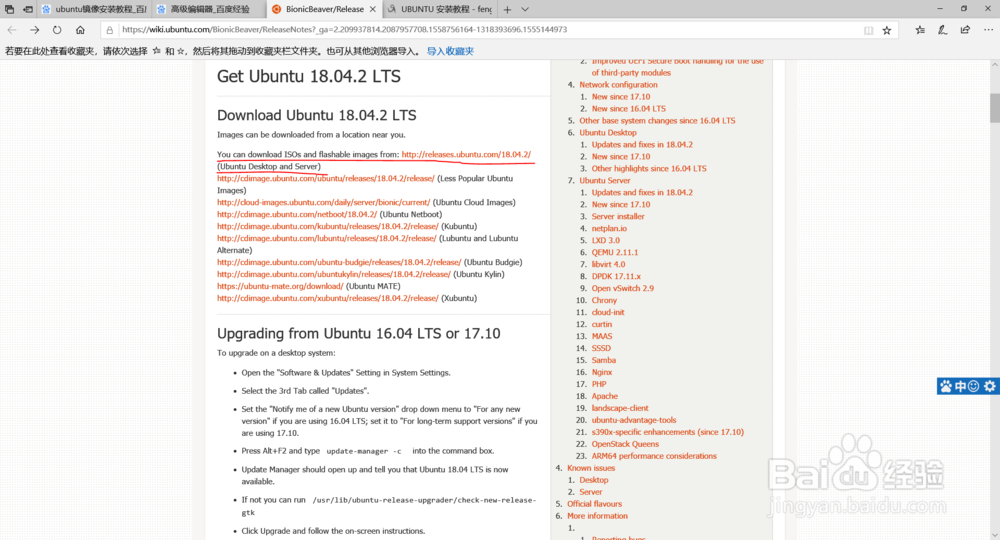Jump to Ubuntu Server contents link
The width and height of the screenshot is (1000, 540).
tap(605, 180)
